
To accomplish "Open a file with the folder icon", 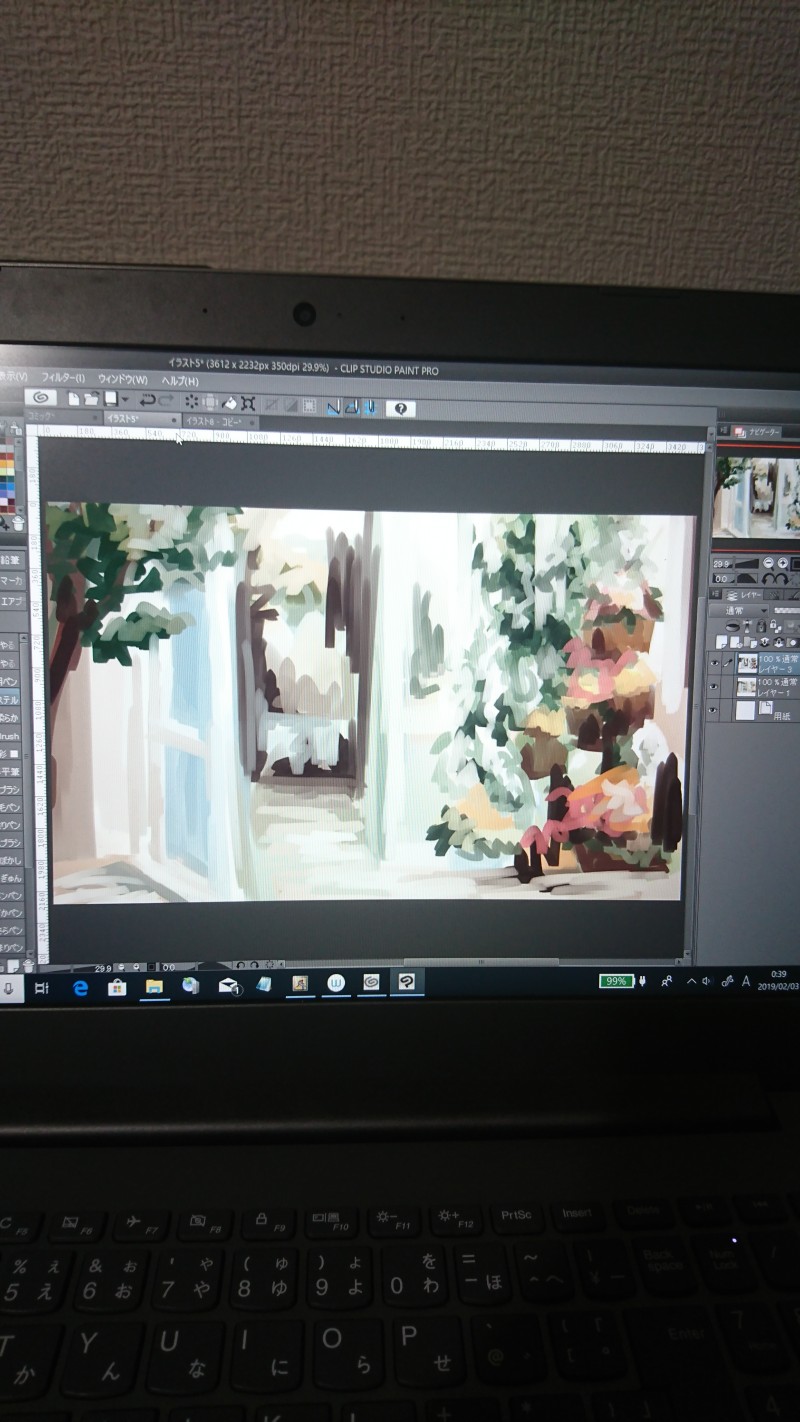I will (x=91, y=398).
